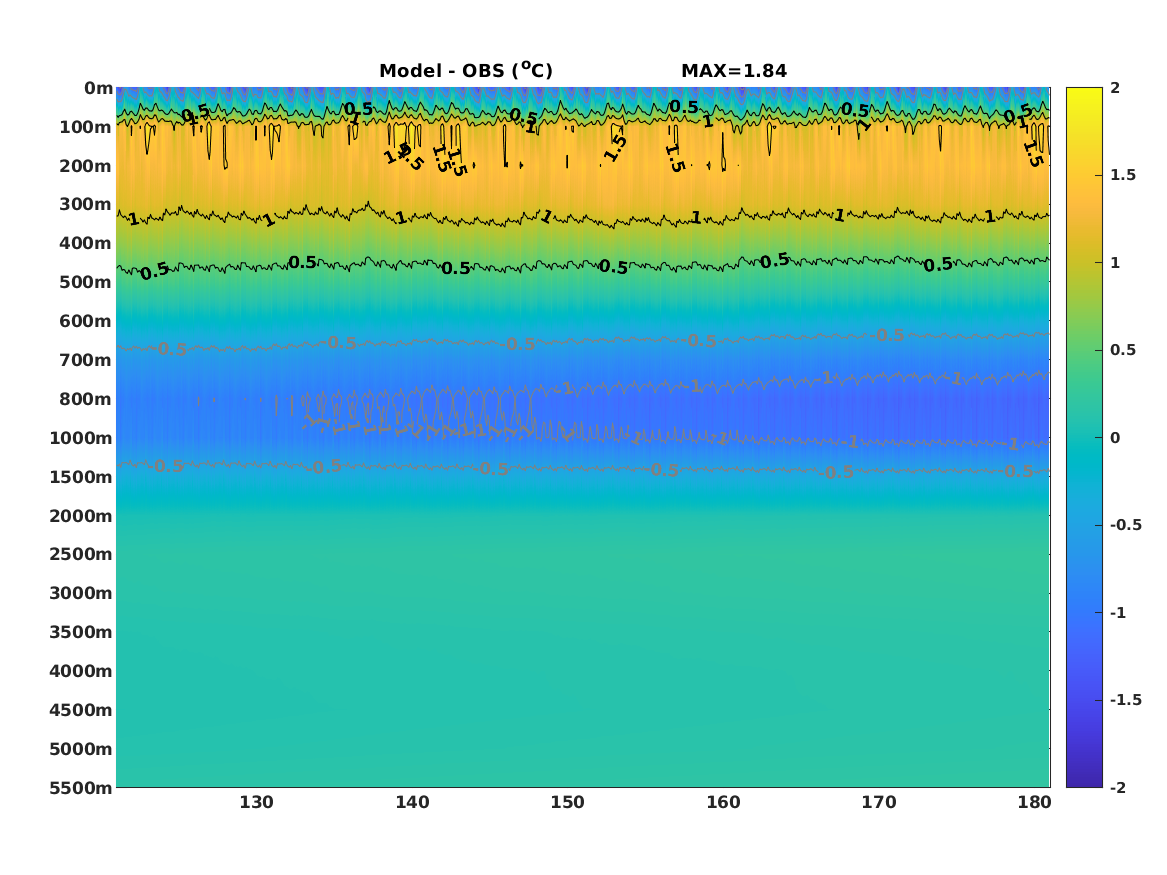The image size is (1167, 875).
Task: Select the '1000m' depth tick label
Action: (81, 438)
